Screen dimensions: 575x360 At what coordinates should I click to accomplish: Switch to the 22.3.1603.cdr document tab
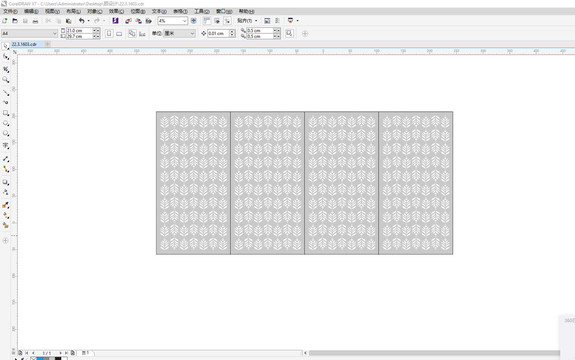(24, 44)
